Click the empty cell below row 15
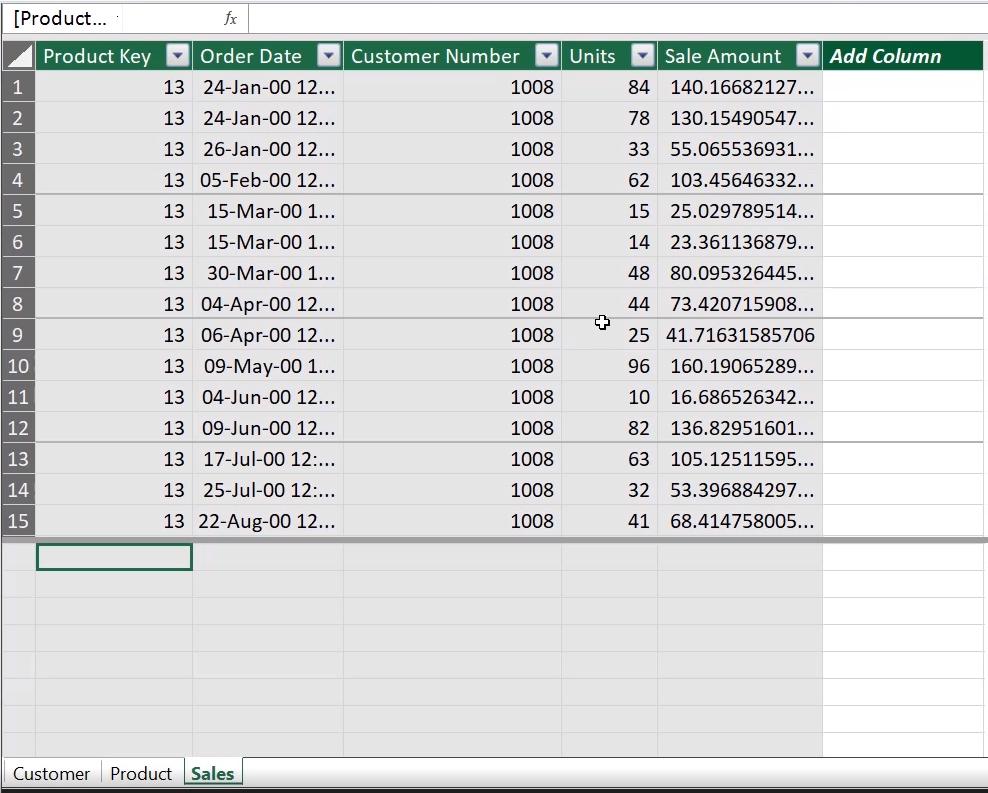The image size is (988, 793). (114, 557)
